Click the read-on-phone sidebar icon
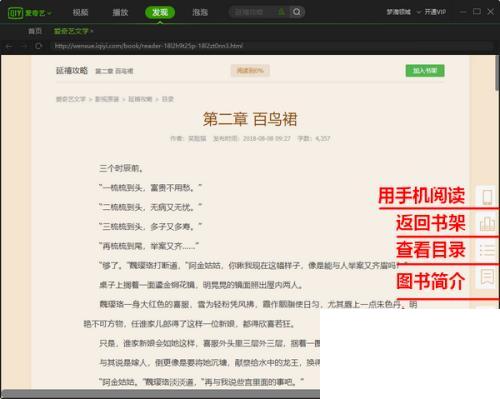This screenshot has width=500, height=399. [487, 197]
